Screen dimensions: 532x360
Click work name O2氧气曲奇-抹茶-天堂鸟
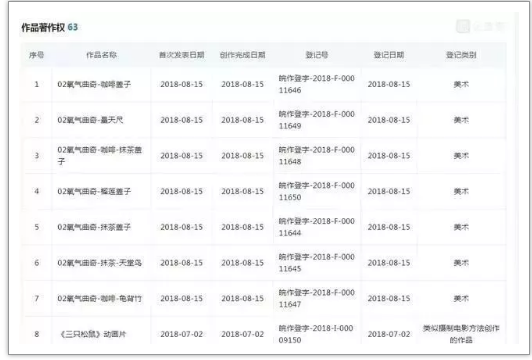tap(99, 263)
